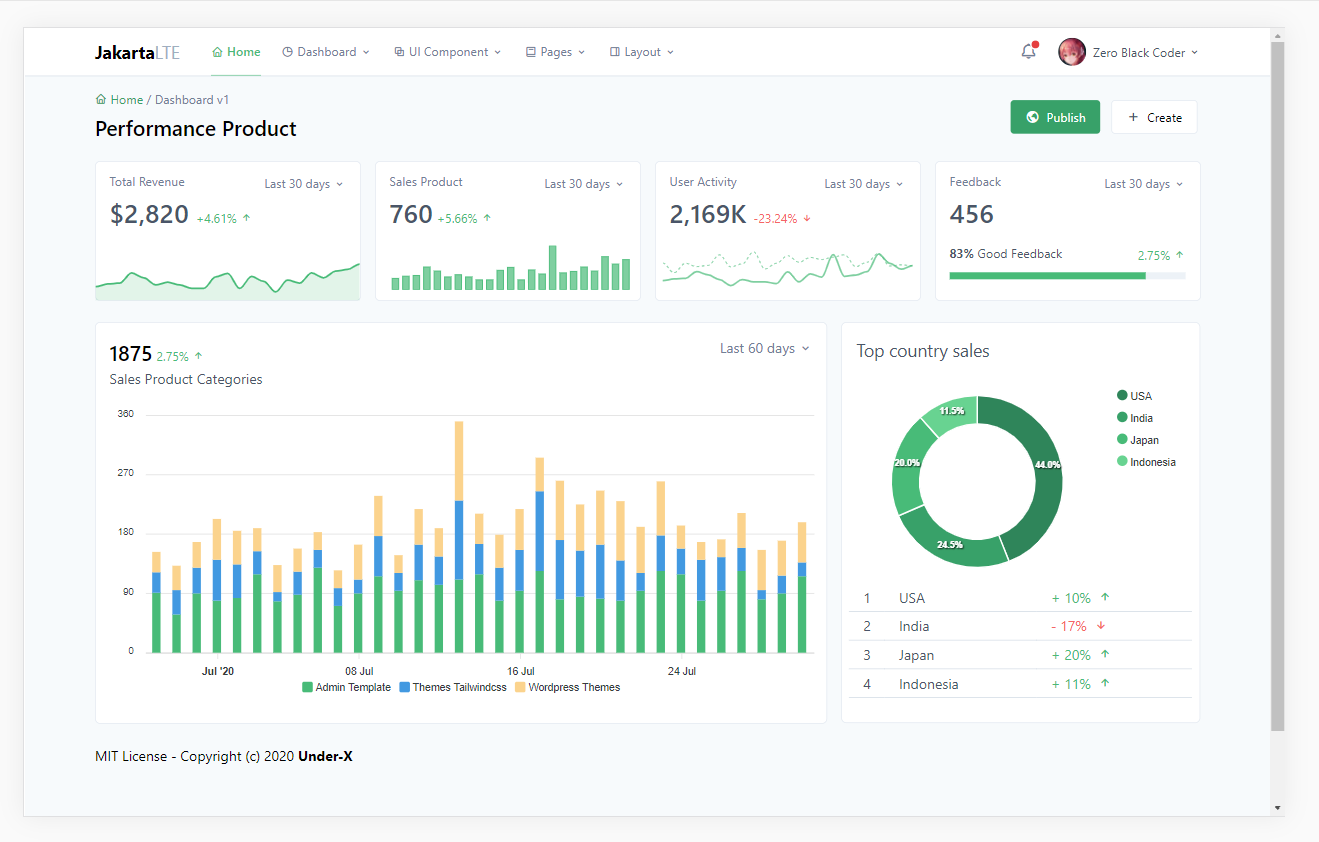Click the Layout icon in navbar
The image size is (1319, 842).
615,52
